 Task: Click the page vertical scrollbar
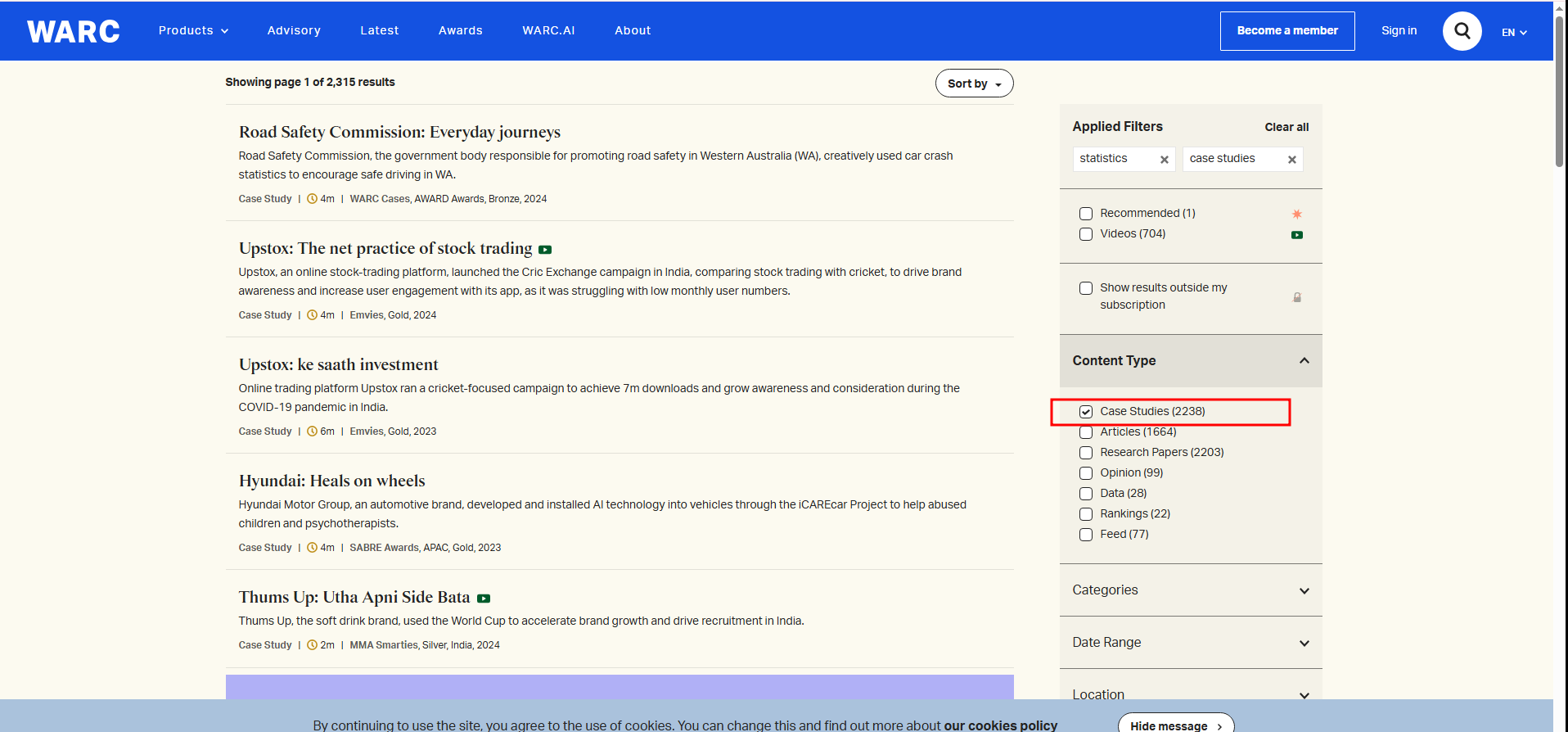pos(1559,90)
